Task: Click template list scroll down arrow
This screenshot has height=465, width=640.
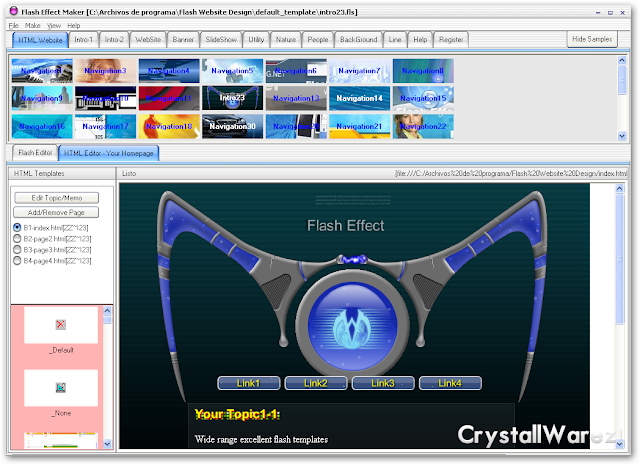Action: (x=107, y=444)
